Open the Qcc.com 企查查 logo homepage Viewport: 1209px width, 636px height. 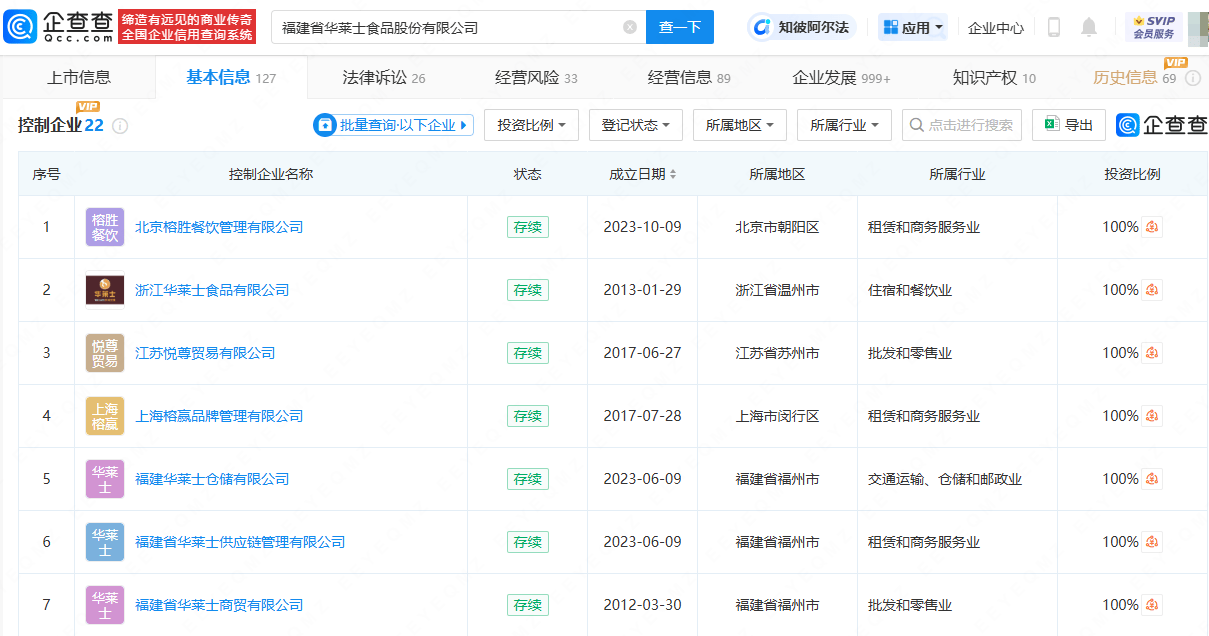tap(59, 27)
